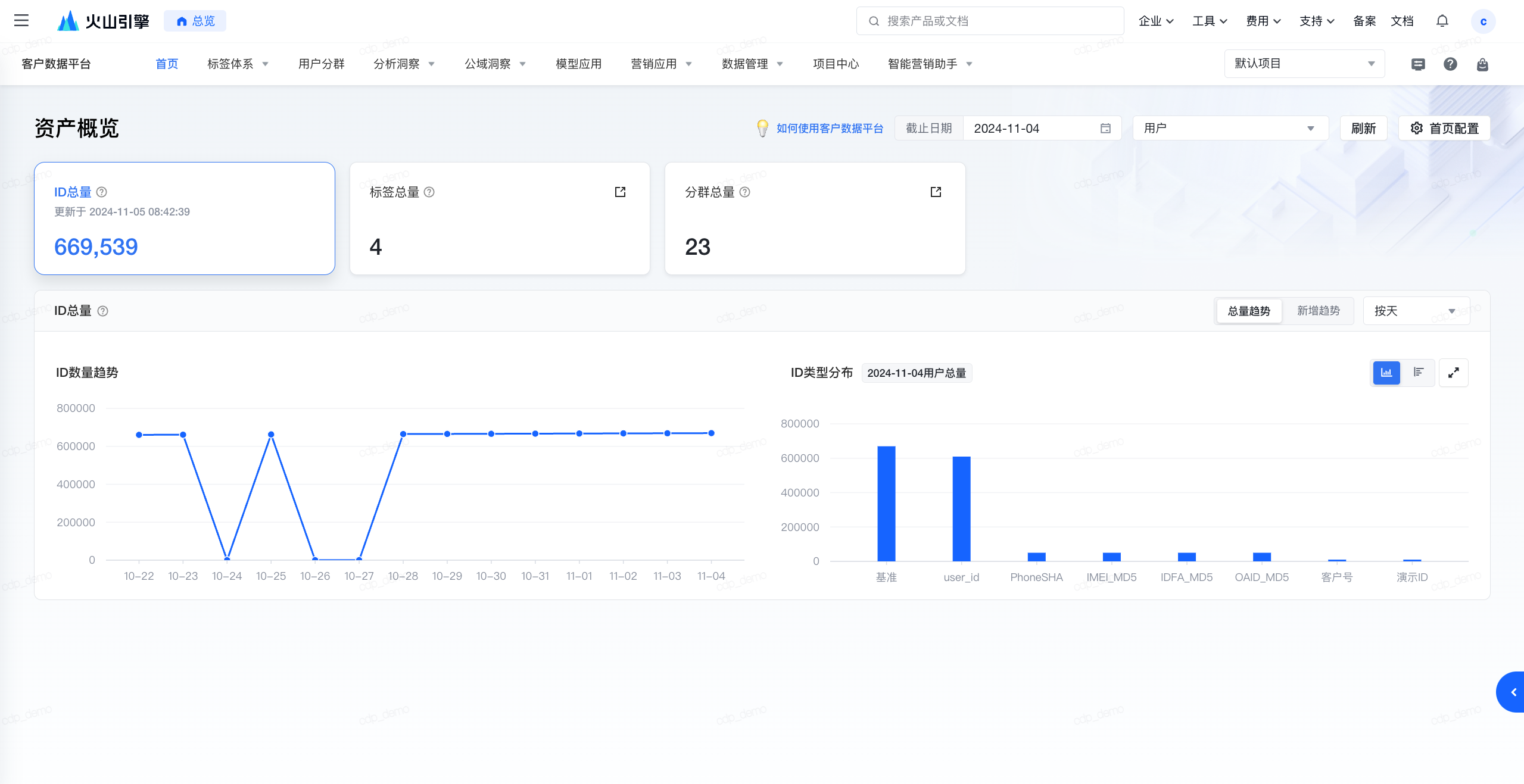Click the 2024-11-04 date field
The width and height of the screenshot is (1524, 784).
[1042, 128]
